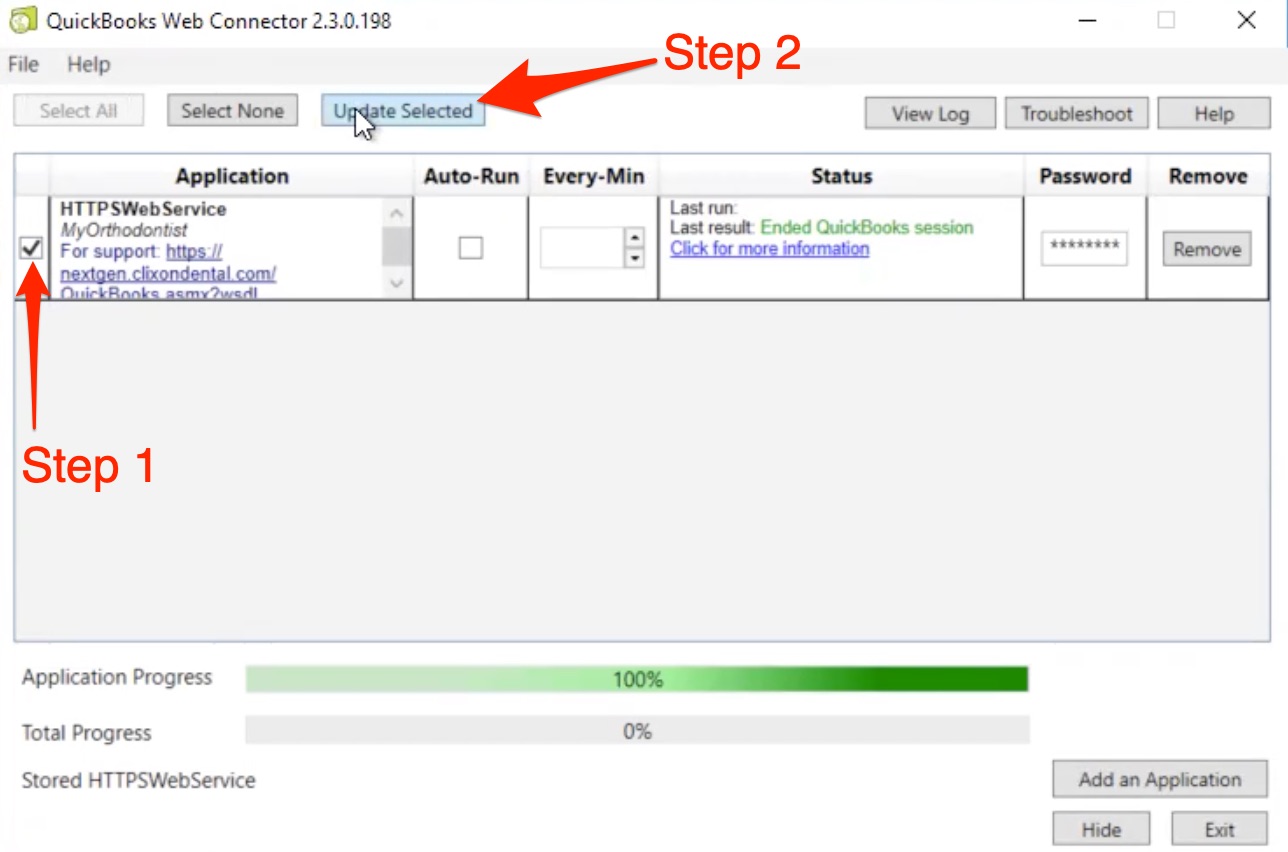Screen dimensions: 1288x852
Task: Click the Update Selected button
Action: 403,111
